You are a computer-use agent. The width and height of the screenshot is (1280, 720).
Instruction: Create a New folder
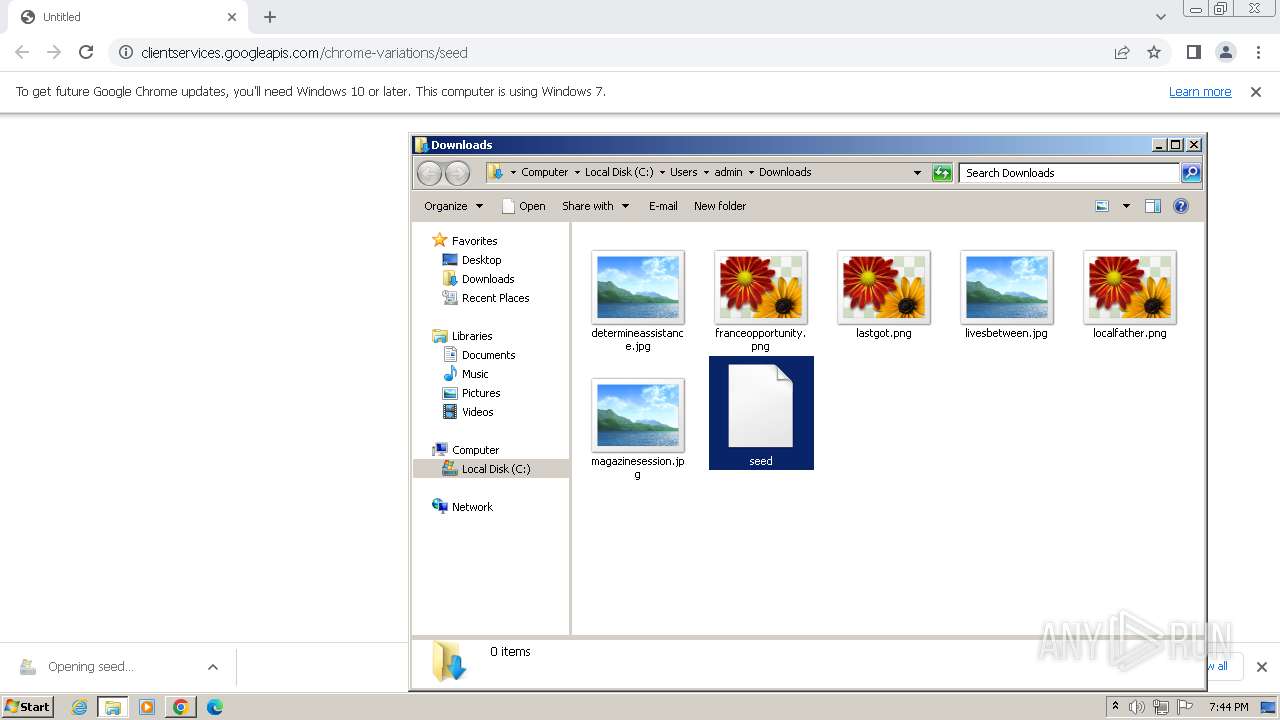(720, 206)
